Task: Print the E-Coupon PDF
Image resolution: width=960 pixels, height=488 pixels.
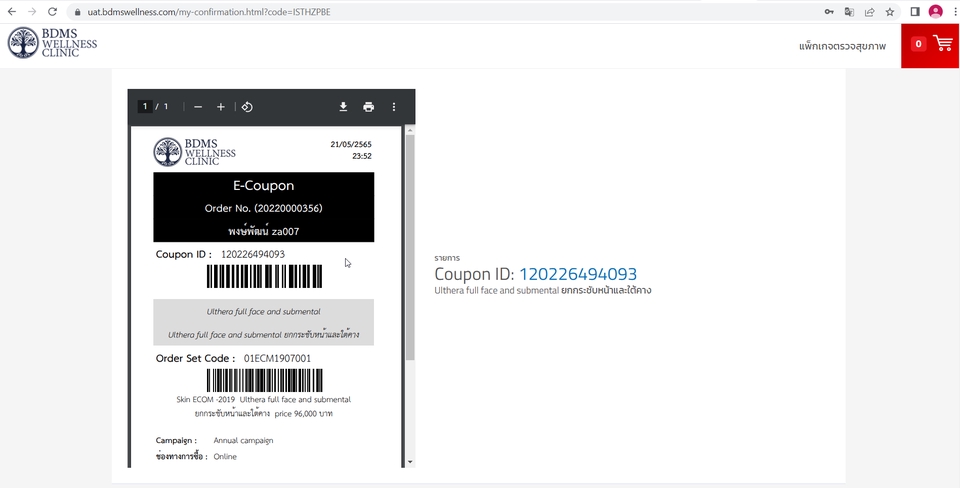Action: (368, 107)
